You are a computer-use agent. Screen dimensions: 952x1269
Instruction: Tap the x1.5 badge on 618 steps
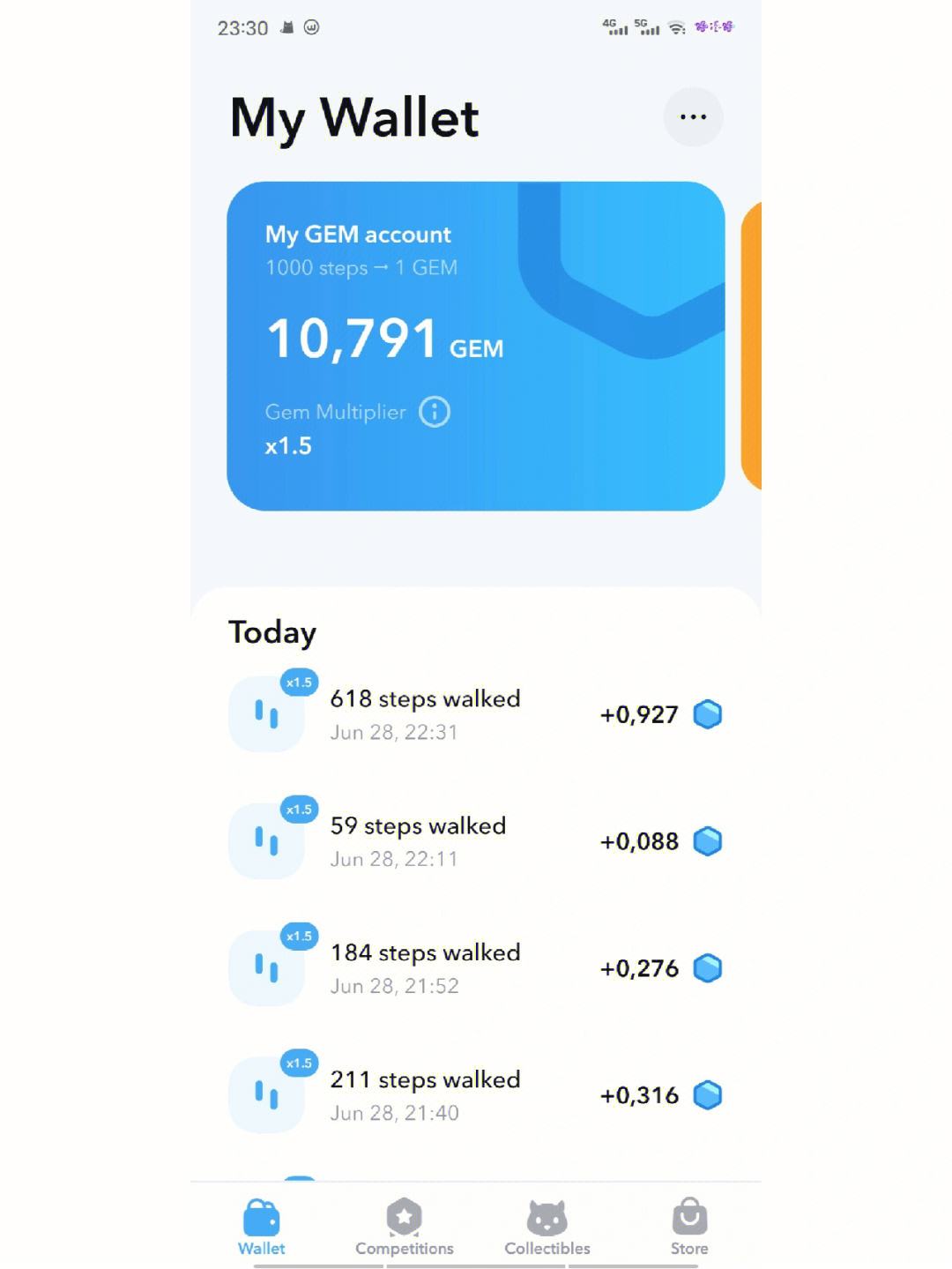299,683
